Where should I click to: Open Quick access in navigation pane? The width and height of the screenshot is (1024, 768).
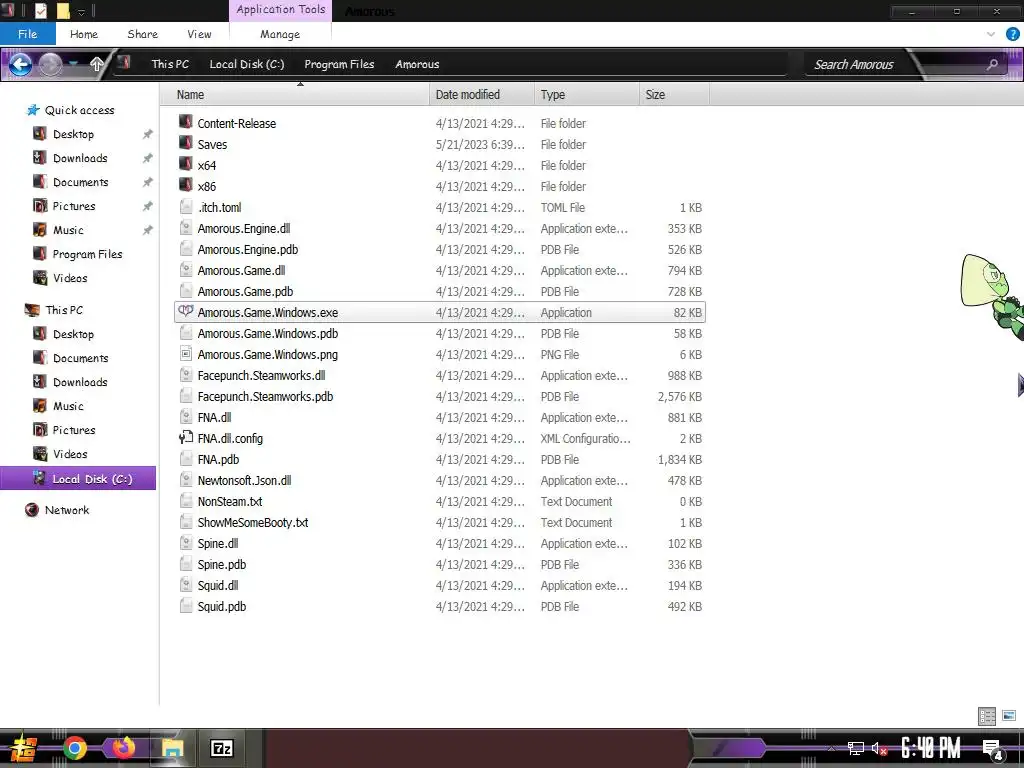(x=79, y=110)
